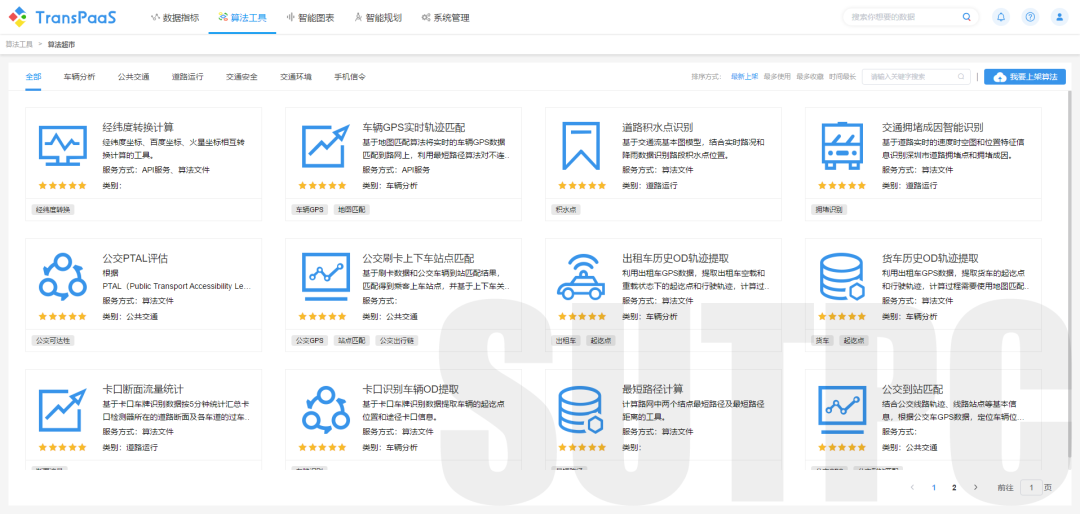Open the help question mark icon

(1030, 17)
